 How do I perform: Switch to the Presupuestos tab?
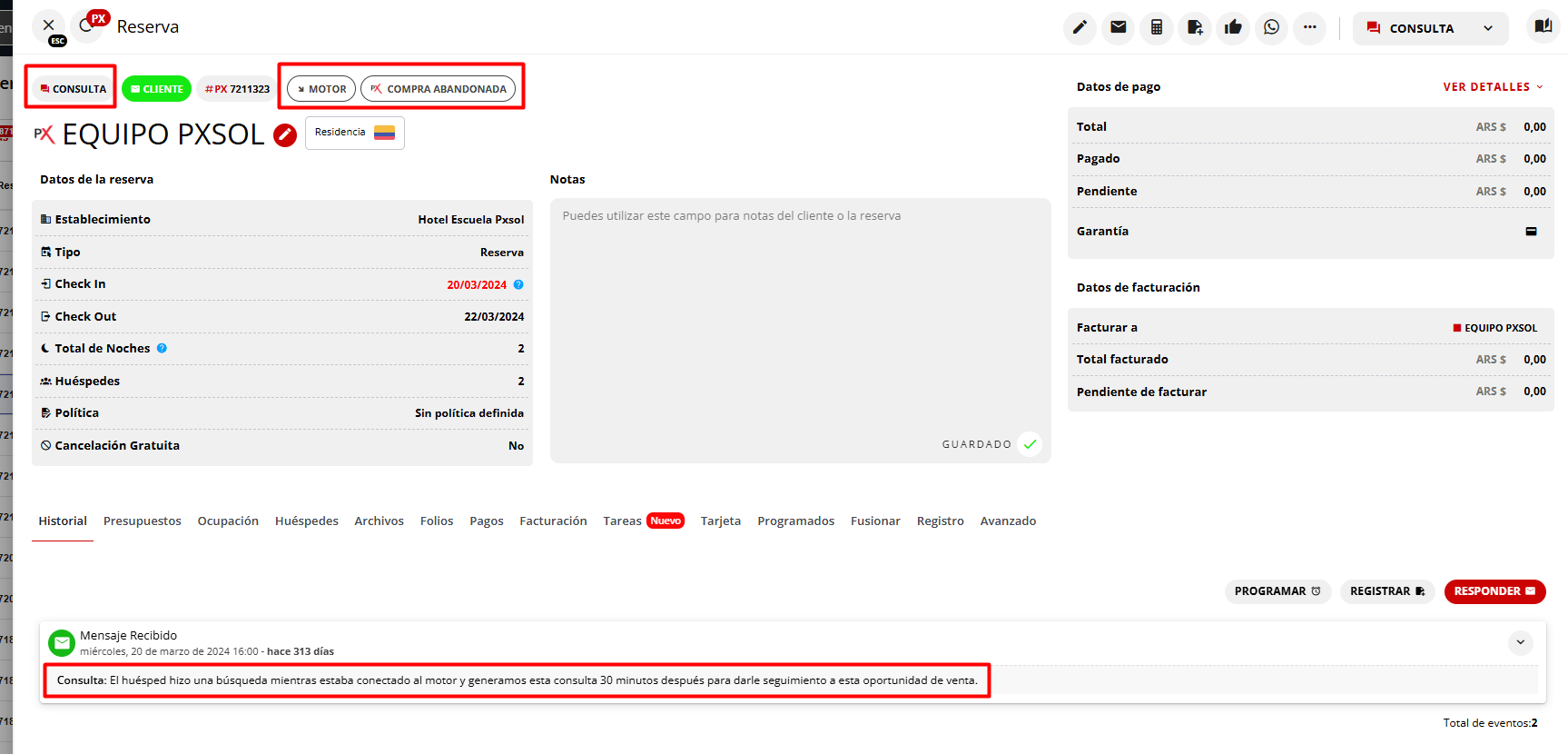coord(143,521)
